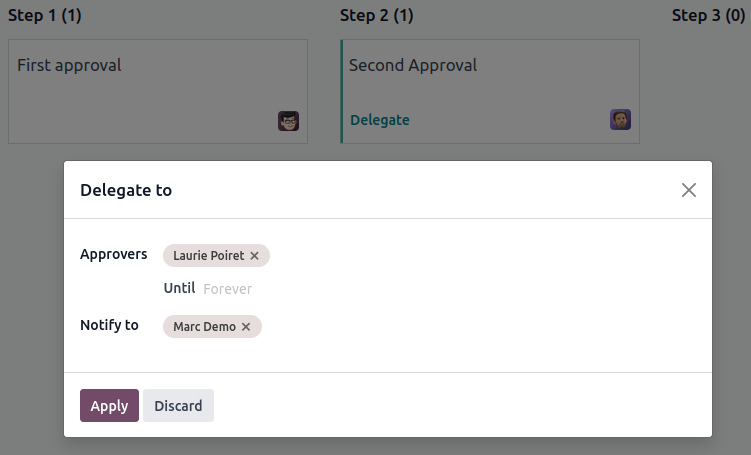Click the Delegate link on Second Approval

point(380,120)
